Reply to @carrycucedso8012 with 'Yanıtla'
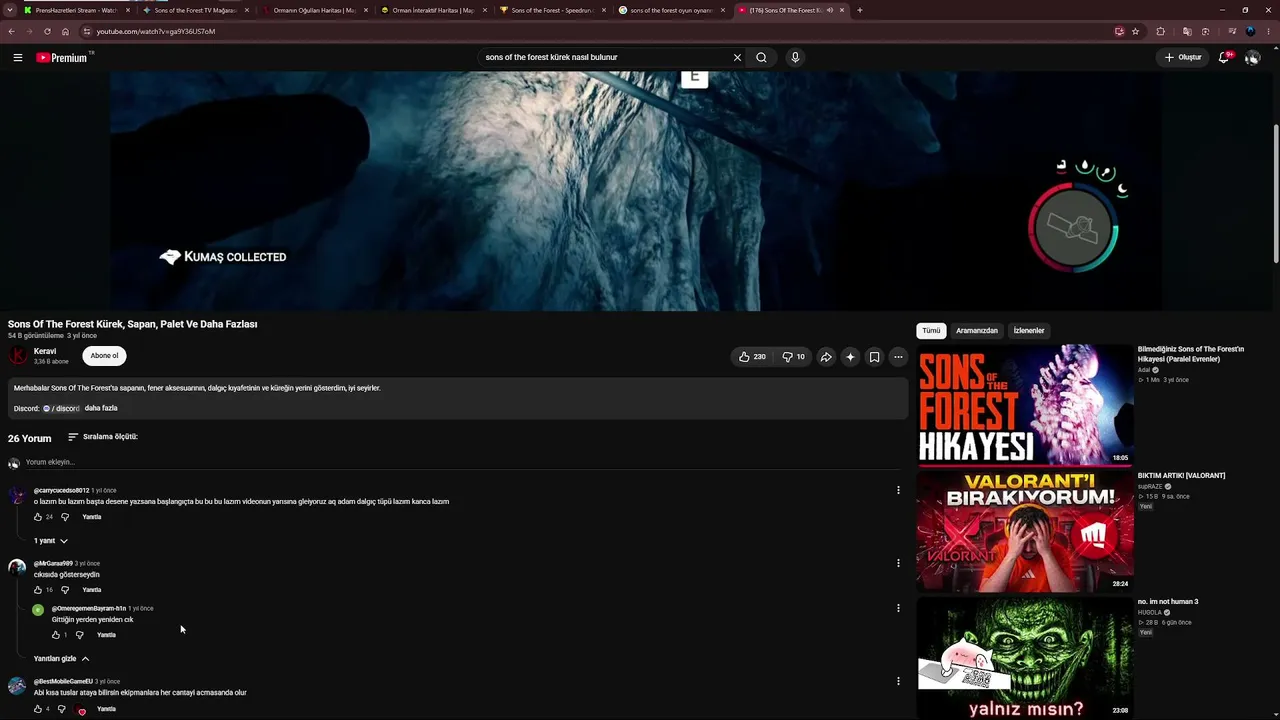The height and width of the screenshot is (720, 1280). tap(92, 517)
